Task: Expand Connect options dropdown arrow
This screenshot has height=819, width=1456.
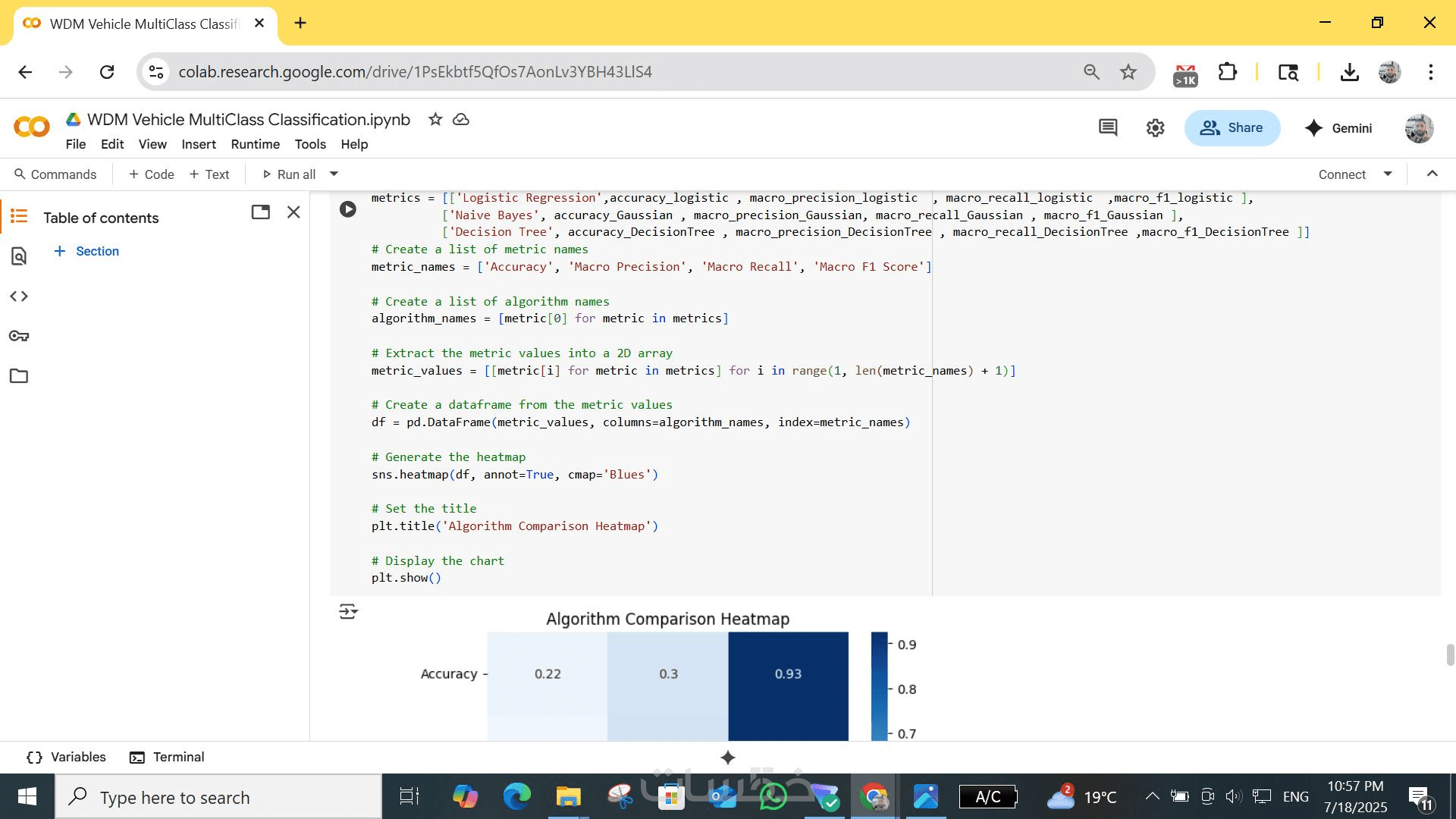Action: pyautogui.click(x=1388, y=174)
